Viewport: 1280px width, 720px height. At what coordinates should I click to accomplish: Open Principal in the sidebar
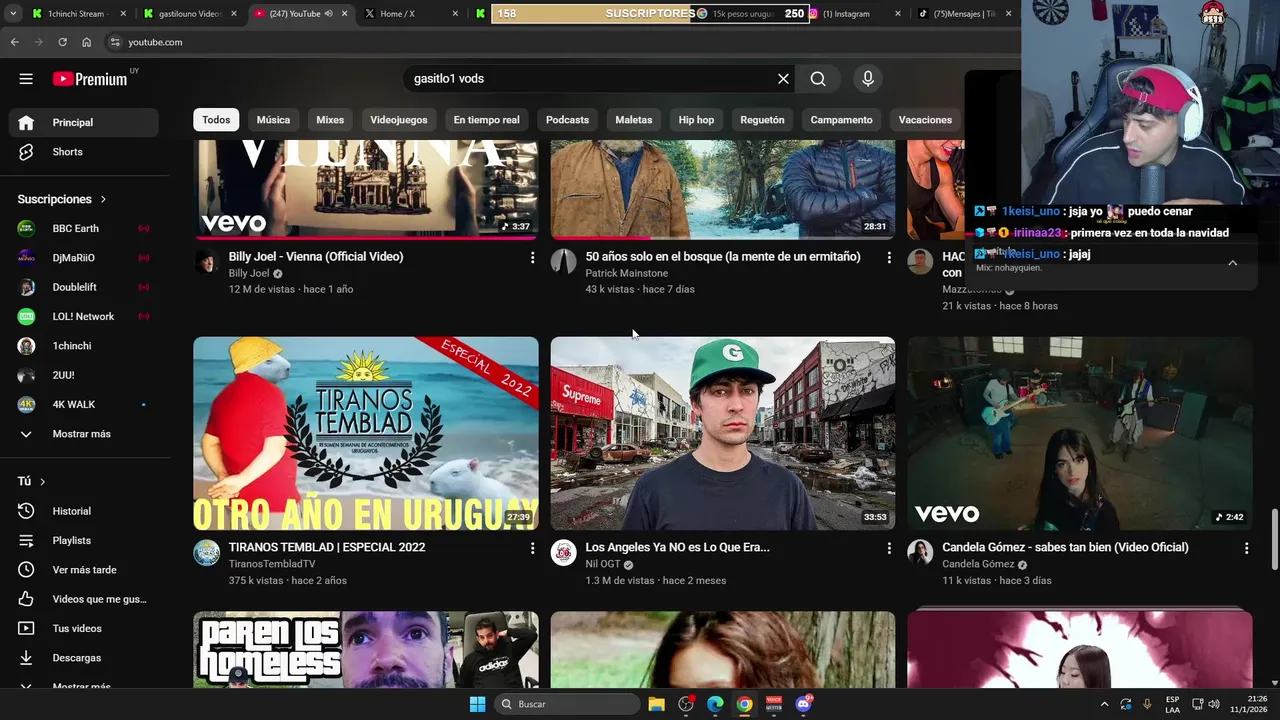[x=83, y=122]
